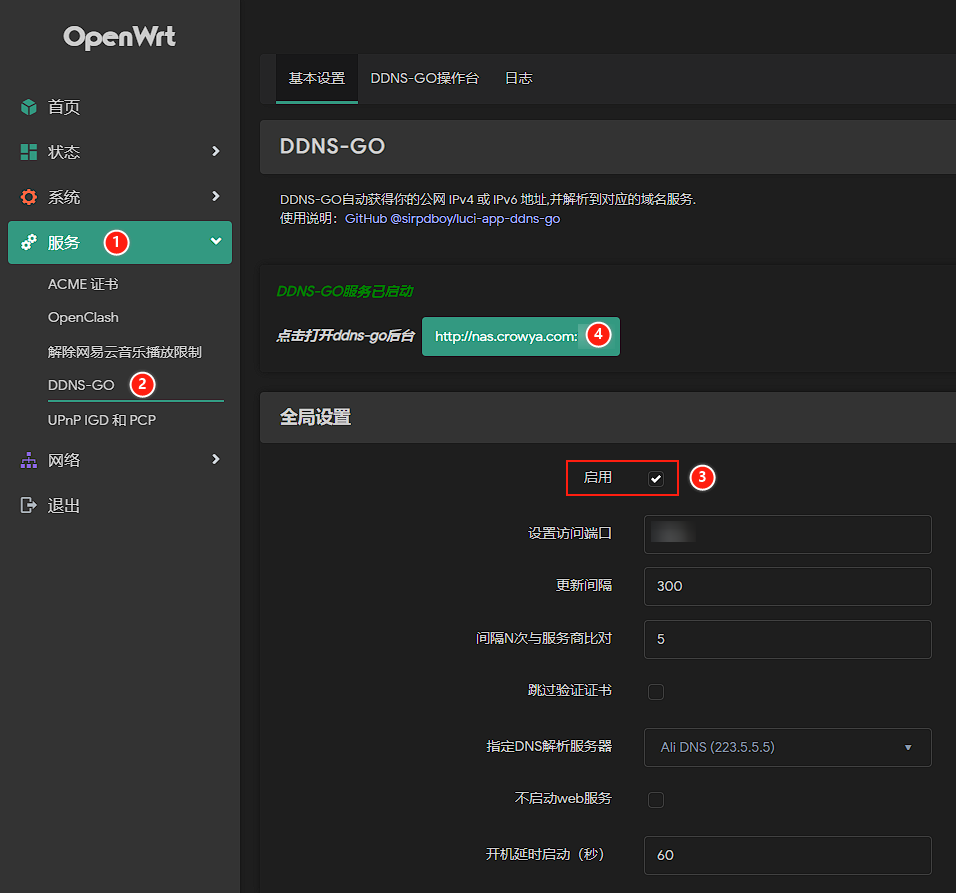Click the http://nas.crowya.com backend button
956x893 pixels.
(521, 336)
